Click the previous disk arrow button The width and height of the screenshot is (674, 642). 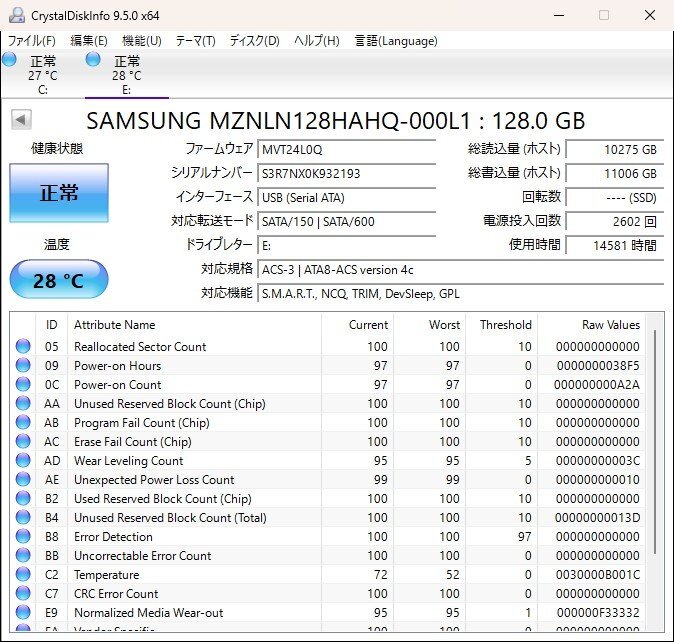click(x=21, y=120)
